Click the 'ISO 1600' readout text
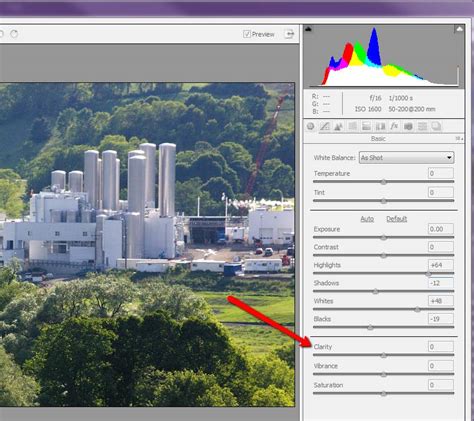 [368, 109]
